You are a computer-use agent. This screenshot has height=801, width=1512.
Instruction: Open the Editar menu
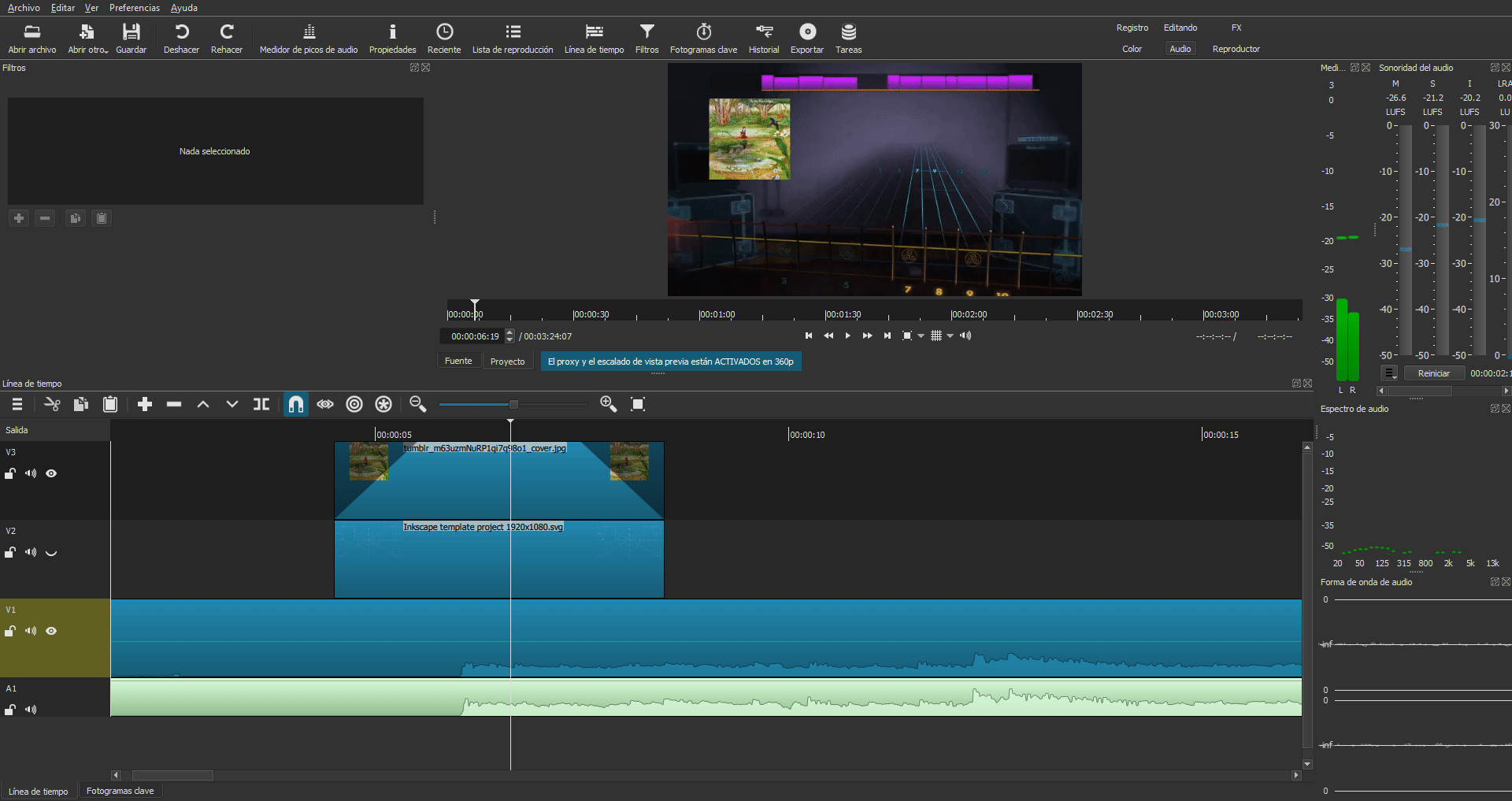coord(63,8)
